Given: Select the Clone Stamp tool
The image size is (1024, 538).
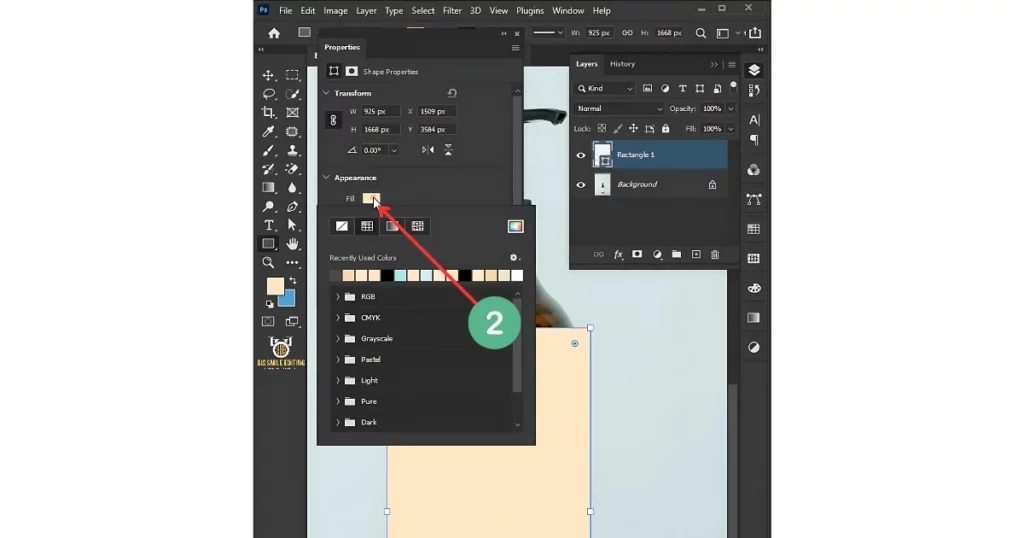Looking at the screenshot, I should point(292,150).
